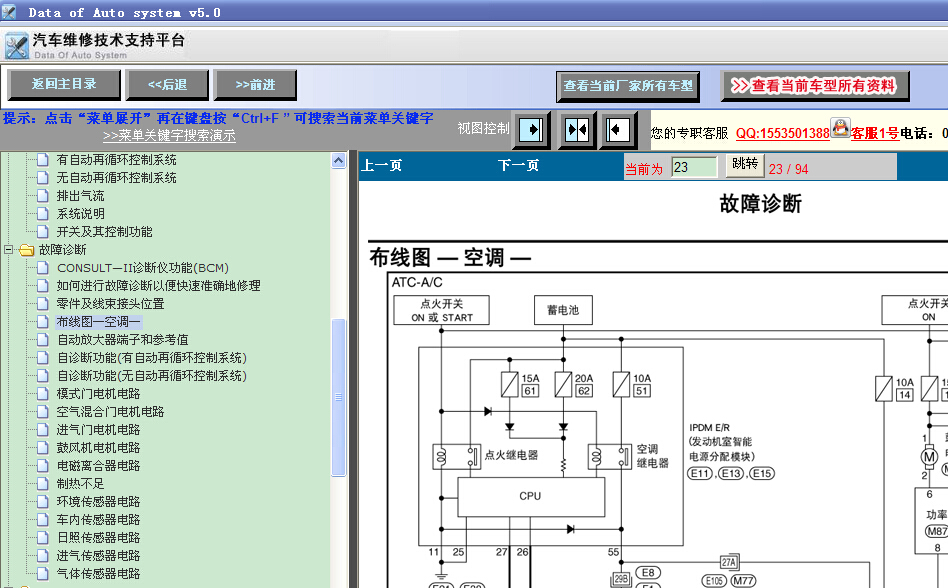Click the app logo beside 汽车维修技术支持平台
948x588 pixels.
pyautogui.click(x=17, y=46)
